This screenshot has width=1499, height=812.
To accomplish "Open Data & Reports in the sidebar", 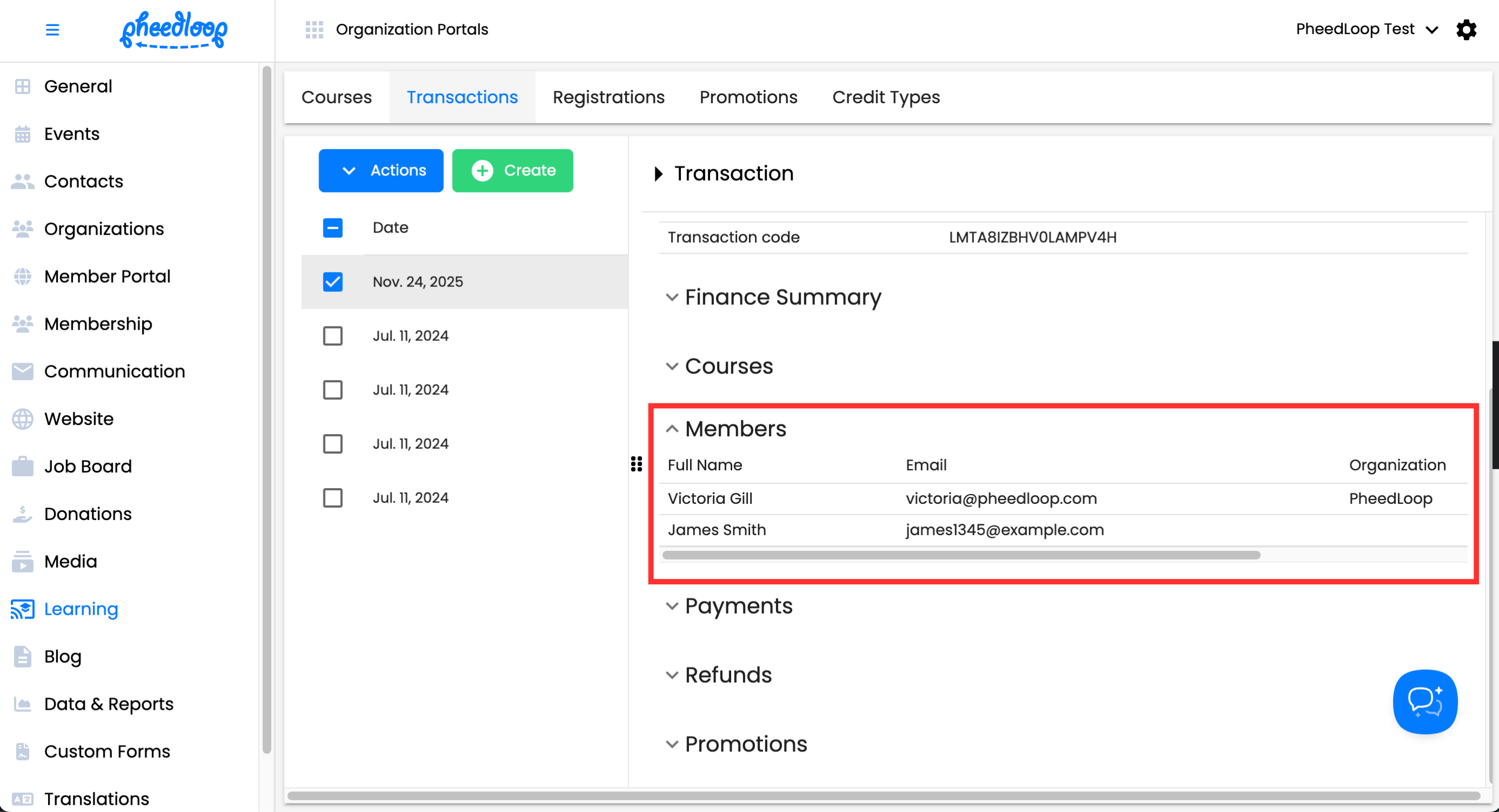I will [x=109, y=704].
